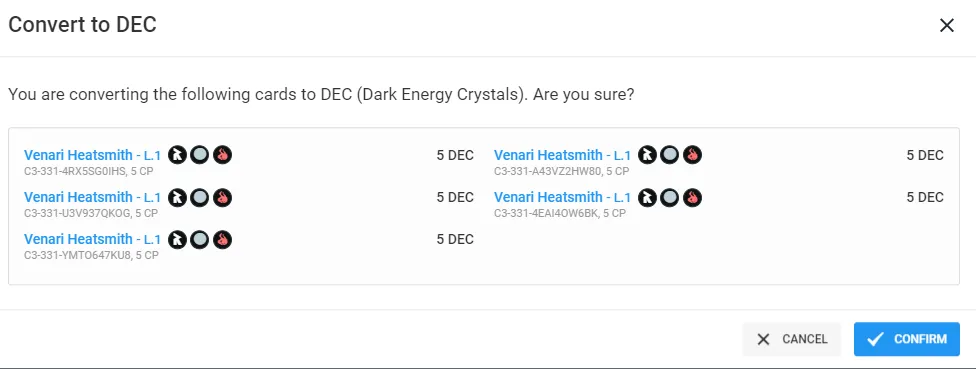Click the gray rarity circle for card 4EAI4OW6BK
The height and width of the screenshot is (369, 976).
(669, 197)
